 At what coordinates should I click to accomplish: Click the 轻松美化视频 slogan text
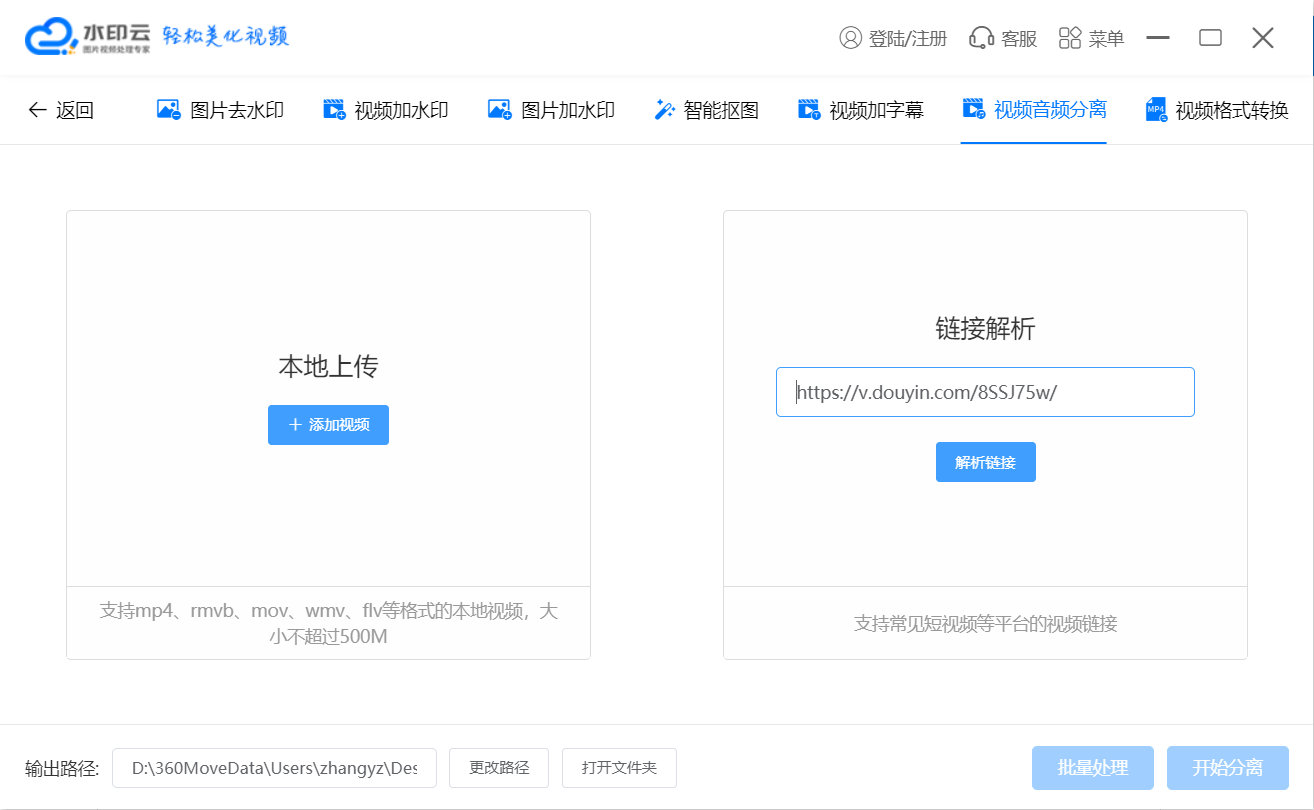(x=226, y=36)
